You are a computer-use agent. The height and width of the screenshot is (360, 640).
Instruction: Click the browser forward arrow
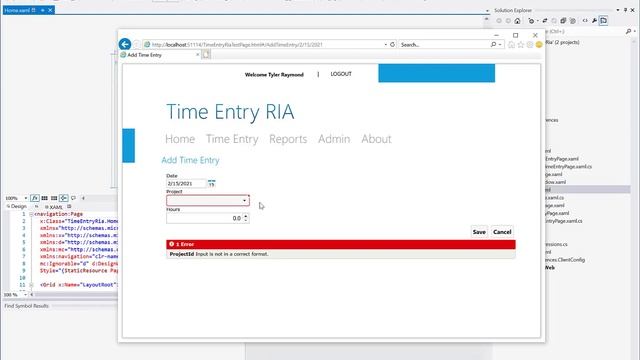click(x=137, y=44)
